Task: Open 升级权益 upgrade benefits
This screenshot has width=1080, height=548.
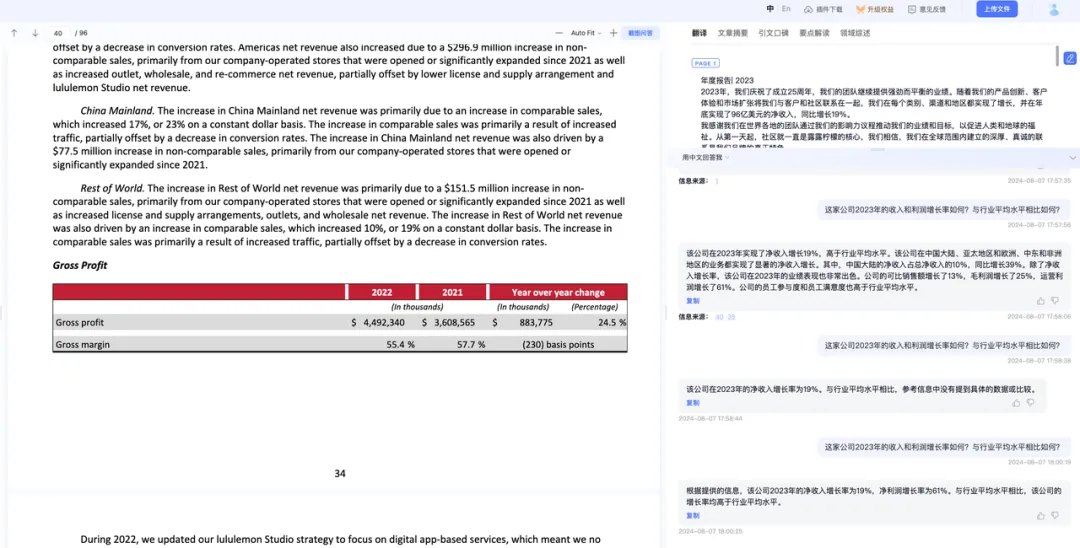Action: [x=875, y=10]
